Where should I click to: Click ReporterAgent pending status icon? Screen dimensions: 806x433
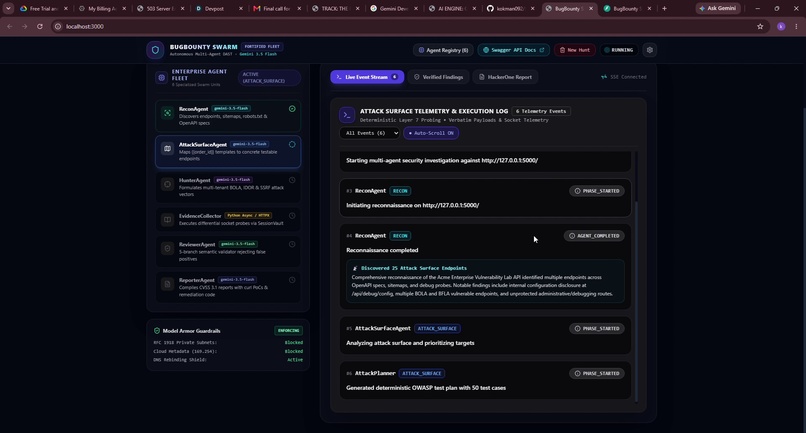click(292, 280)
